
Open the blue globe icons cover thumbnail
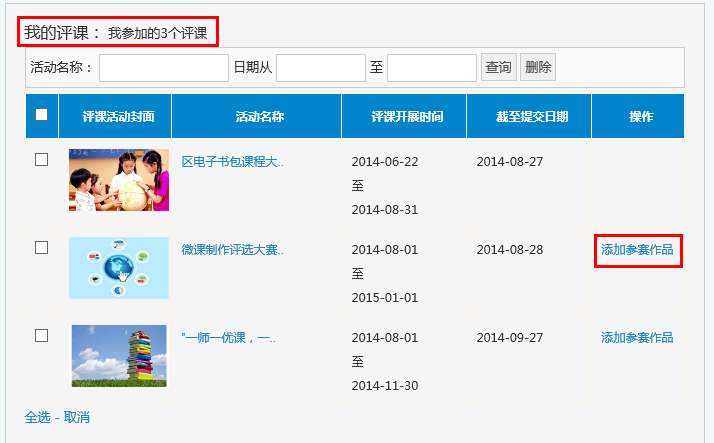(119, 268)
